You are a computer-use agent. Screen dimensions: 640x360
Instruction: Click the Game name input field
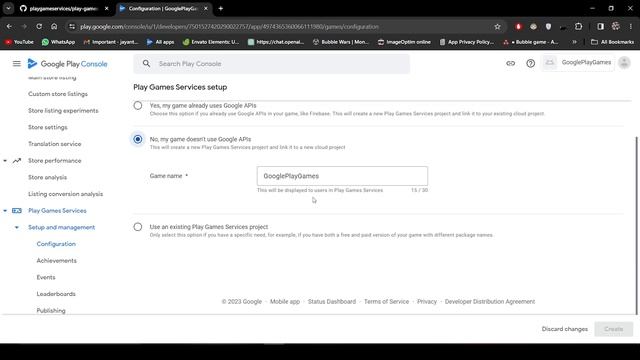click(x=342, y=176)
